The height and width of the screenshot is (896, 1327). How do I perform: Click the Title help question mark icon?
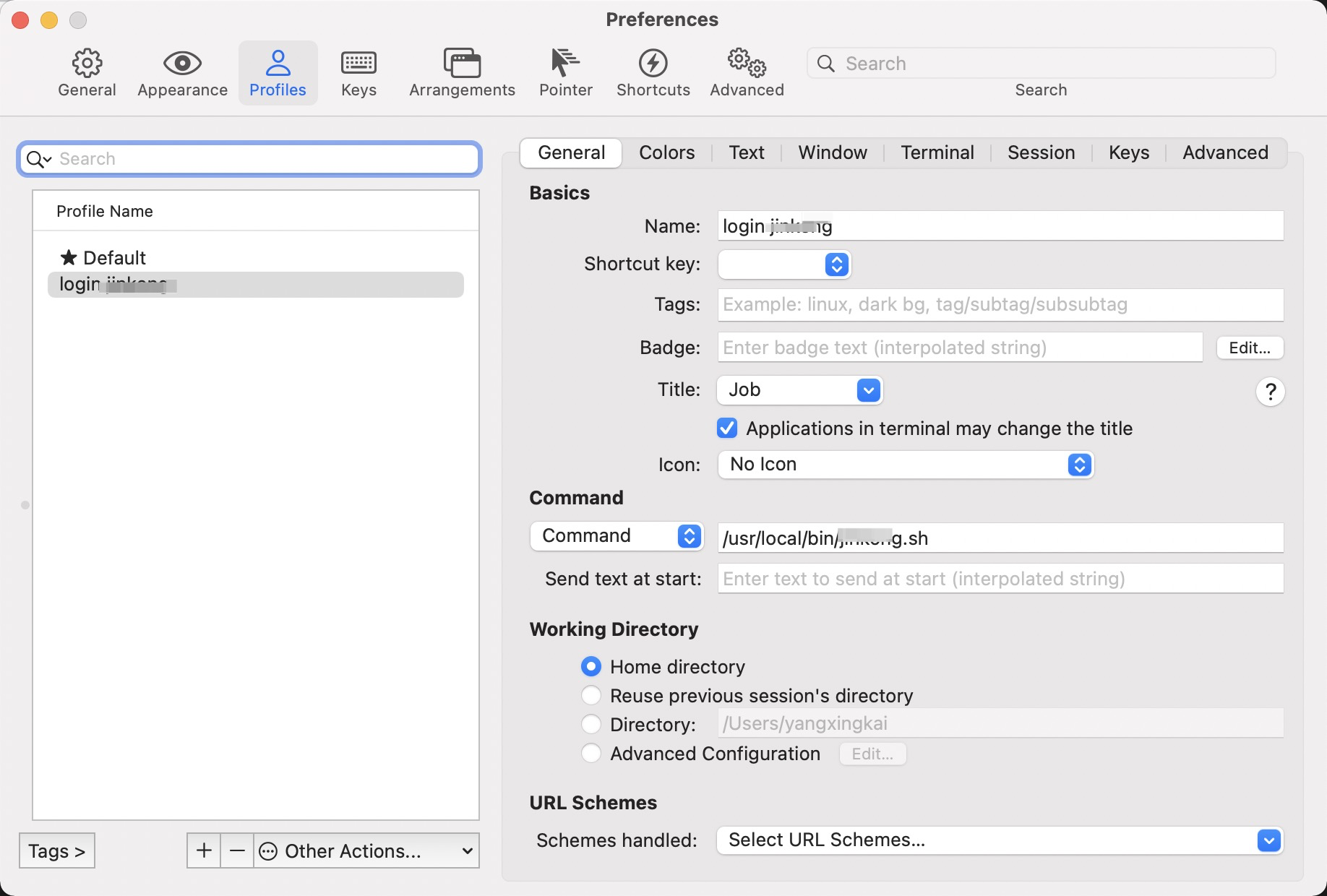1271,392
